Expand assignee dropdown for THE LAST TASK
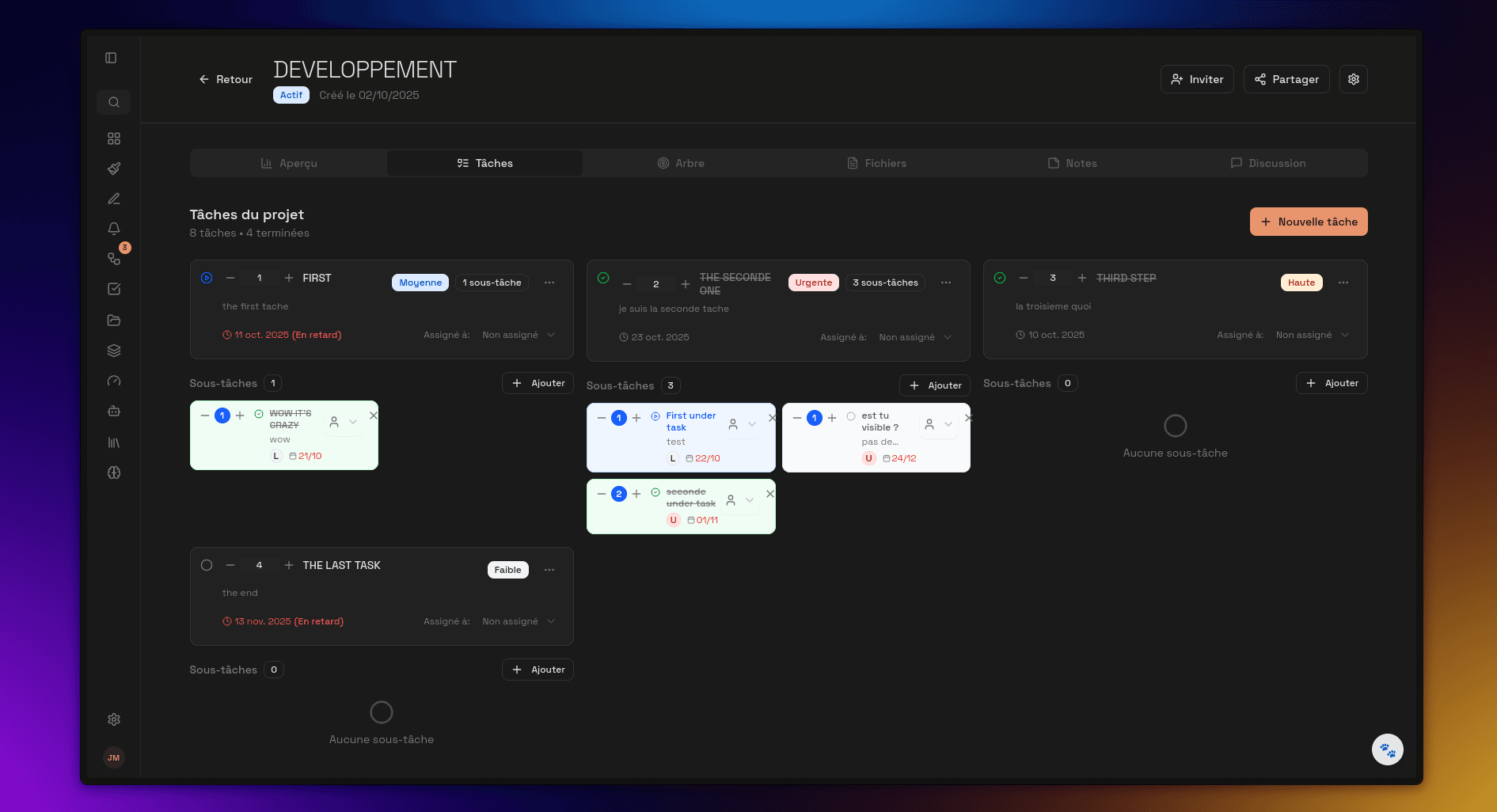The image size is (1497, 812). (x=519, y=621)
